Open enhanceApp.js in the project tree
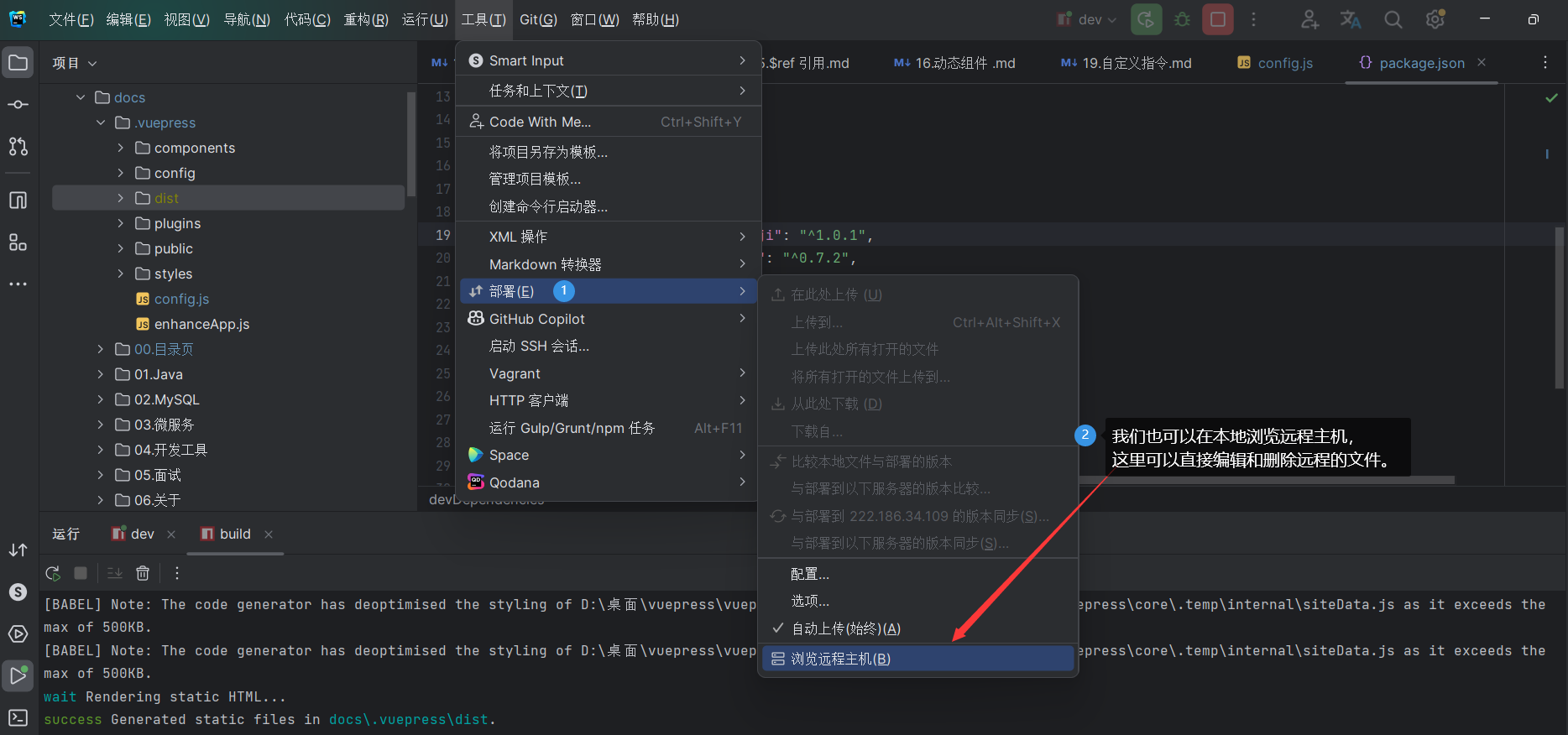This screenshot has width=1568, height=735. tap(201, 324)
